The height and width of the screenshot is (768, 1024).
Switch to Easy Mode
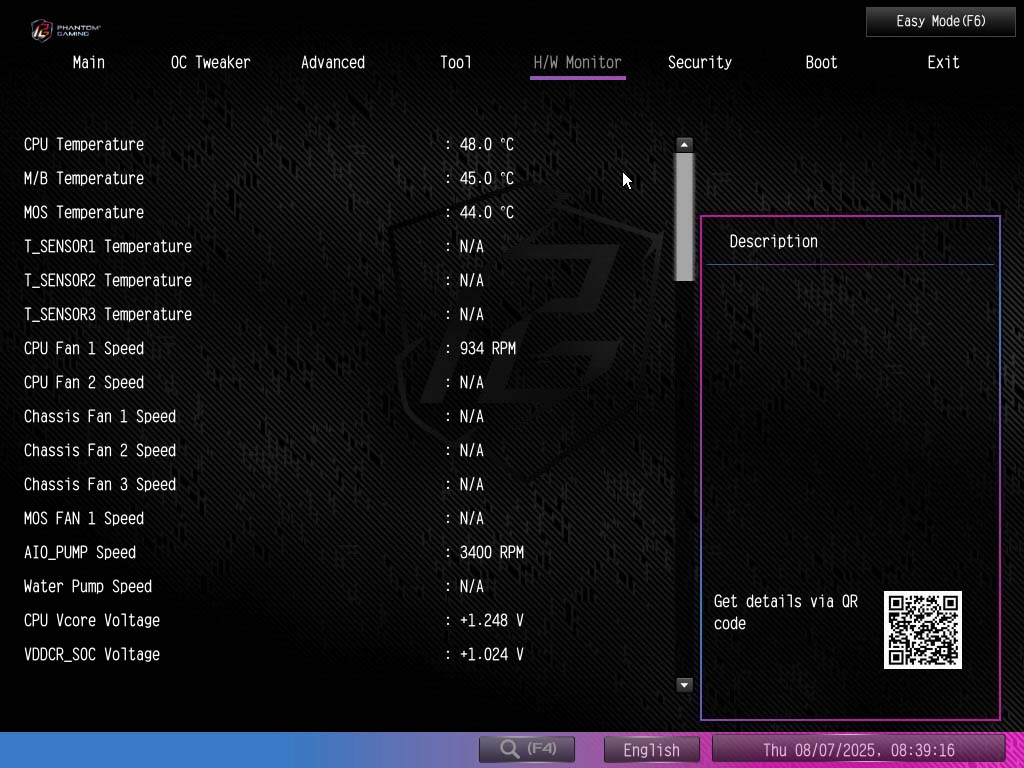click(x=940, y=21)
